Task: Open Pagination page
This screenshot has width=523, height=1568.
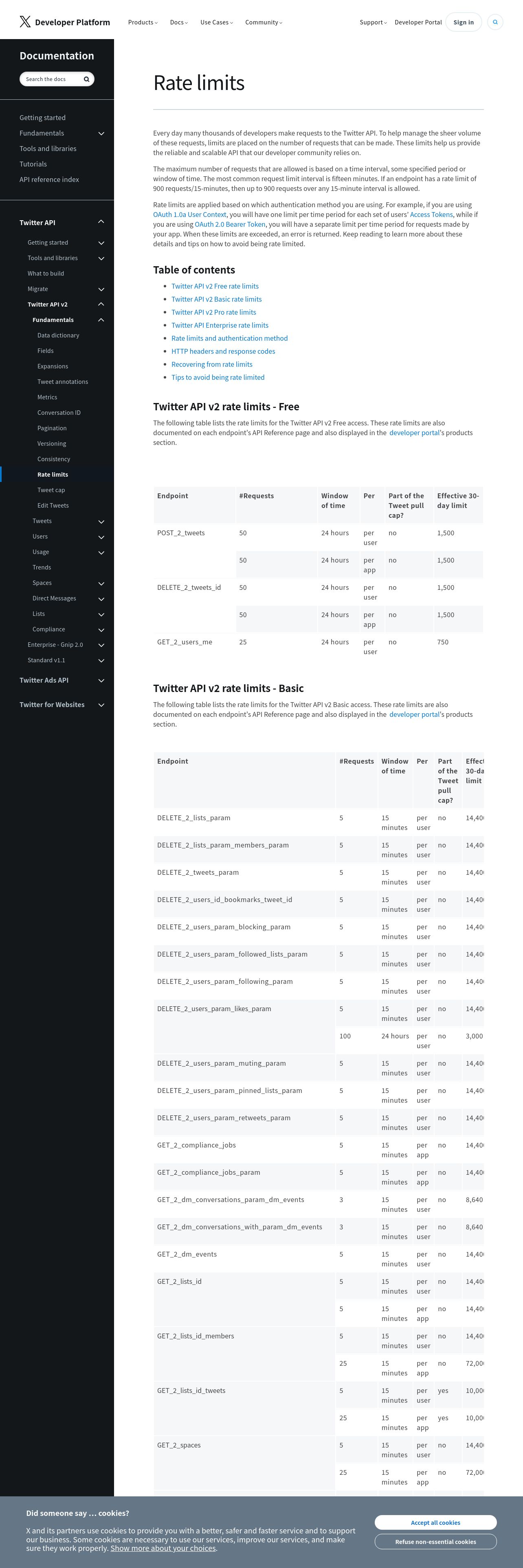Action: [52, 429]
